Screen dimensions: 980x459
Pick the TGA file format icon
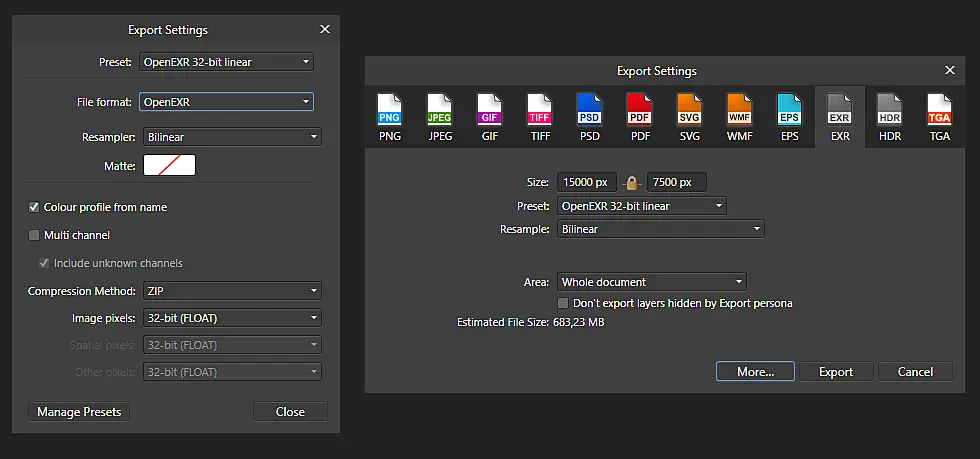pyautogui.click(x=939, y=110)
